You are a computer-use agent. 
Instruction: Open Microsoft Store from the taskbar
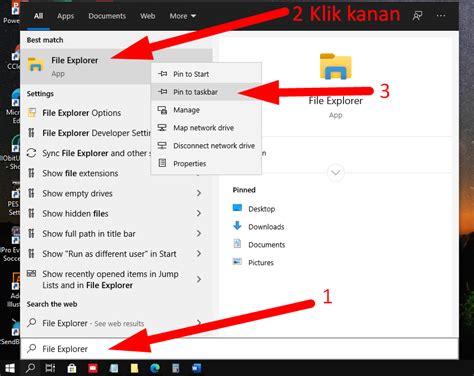(72, 368)
